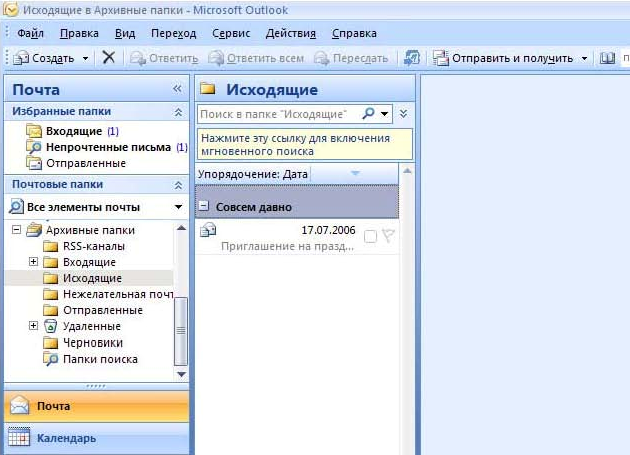Viewport: 630px width, 455px height.
Task: Click the categorize icon before Отправить и получить
Action: tap(411, 58)
